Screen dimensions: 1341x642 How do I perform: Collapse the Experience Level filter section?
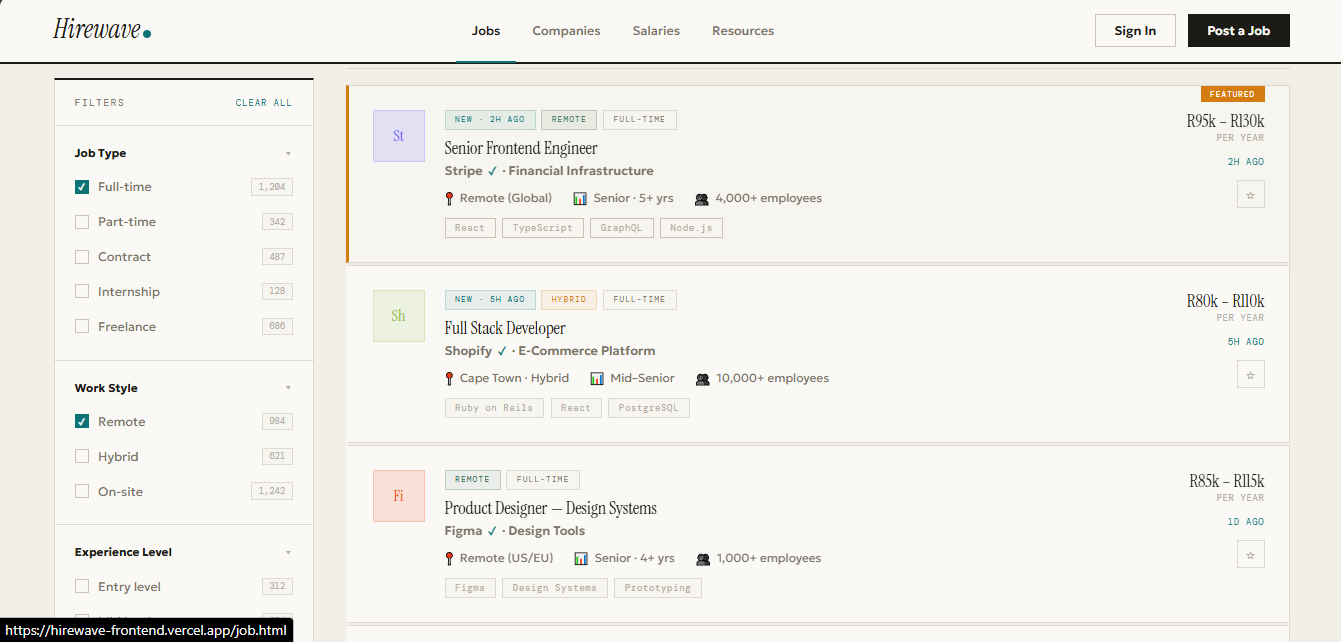288,552
